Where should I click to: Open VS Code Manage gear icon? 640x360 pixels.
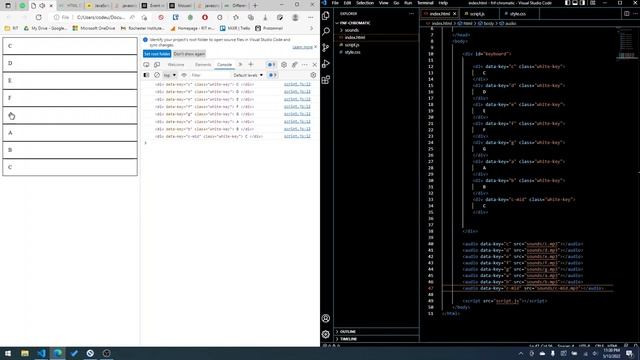pyautogui.click(x=326, y=334)
